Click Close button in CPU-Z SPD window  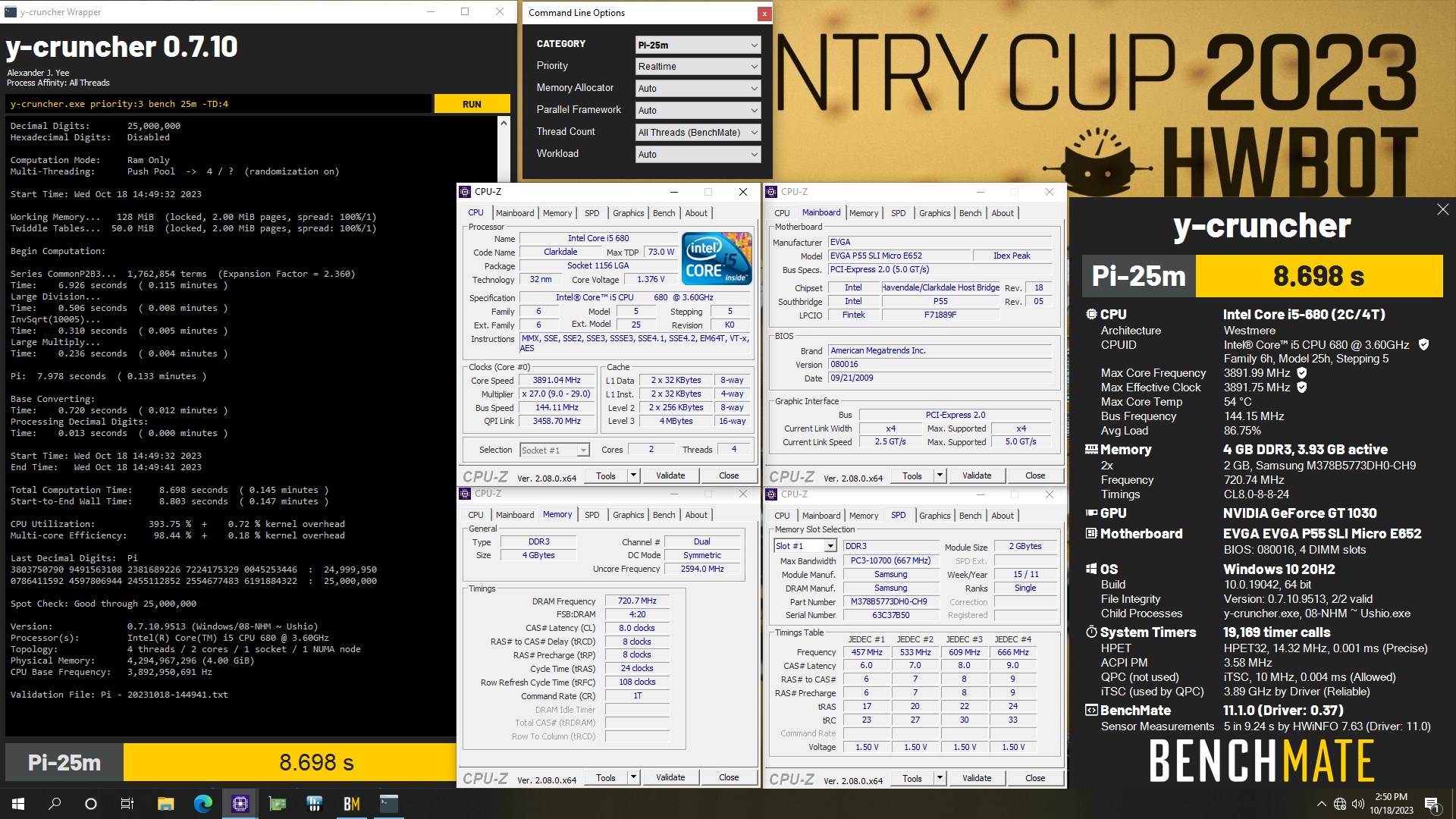coord(1035,778)
